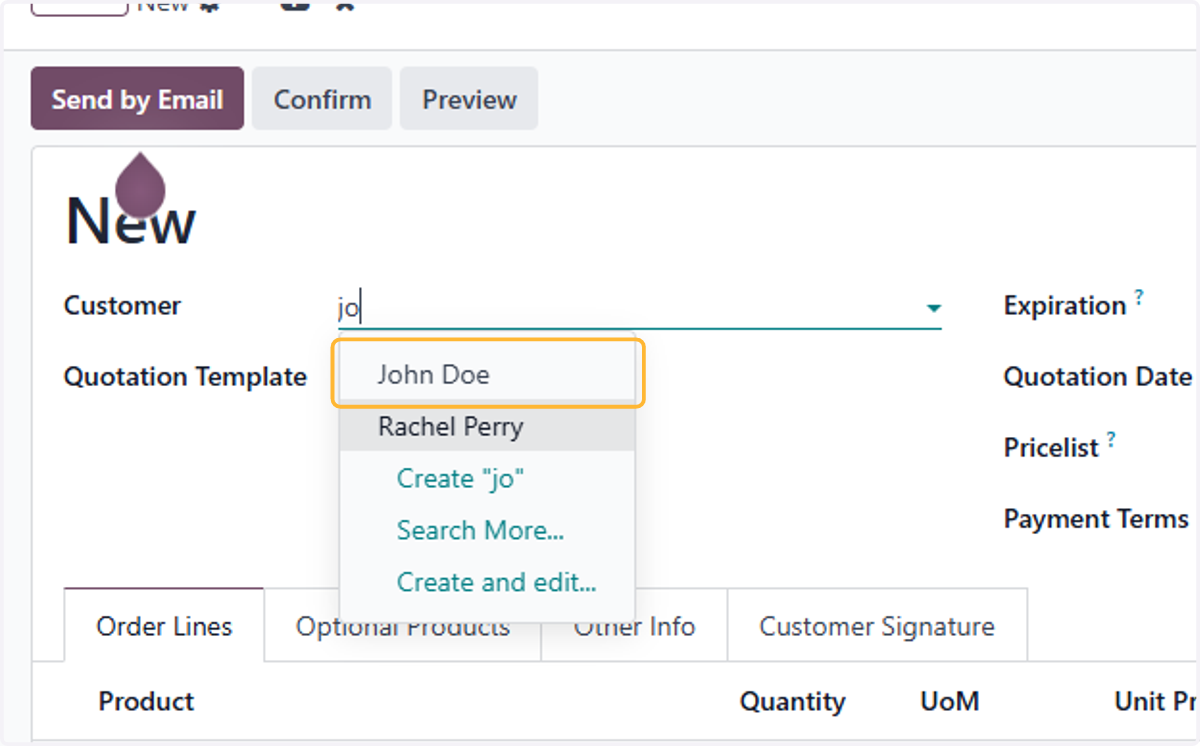This screenshot has height=746, width=1200.
Task: Open Search More... in customer list
Action: pyautogui.click(x=480, y=530)
